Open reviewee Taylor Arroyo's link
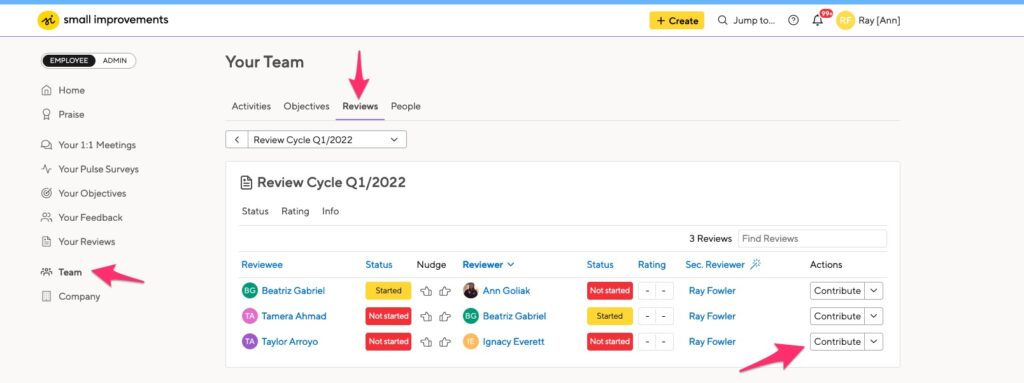Image resolution: width=1024 pixels, height=383 pixels. [290, 342]
